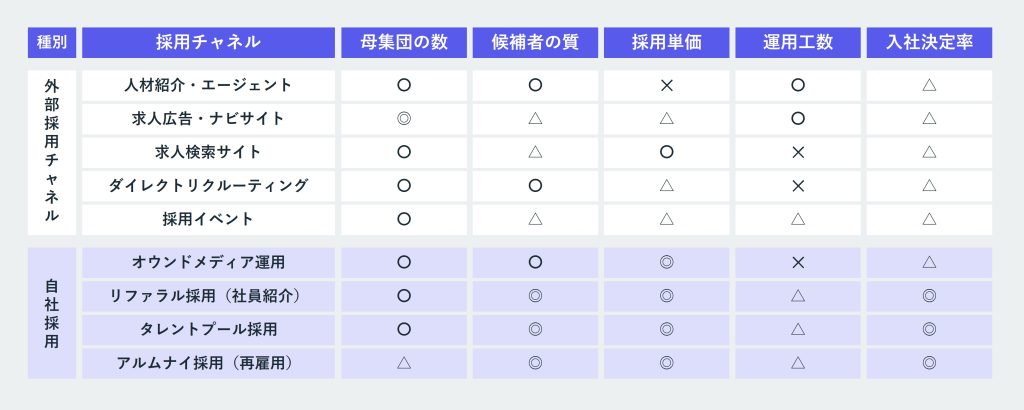Screen dimensions: 1024x410
Task: Click the double circle in 候補者の質 for タレントプール採用
Action: point(535,329)
